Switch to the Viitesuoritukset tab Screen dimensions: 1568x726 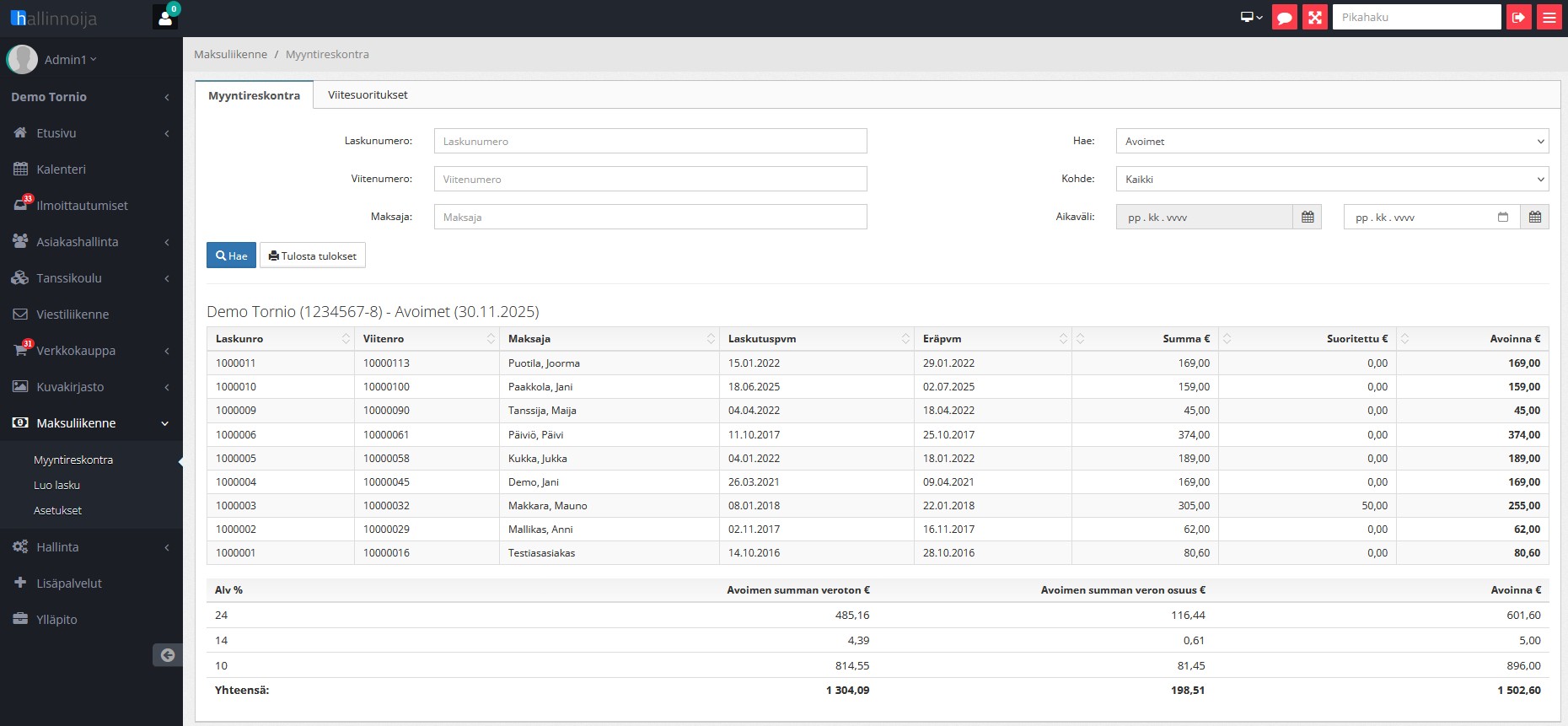tap(368, 95)
